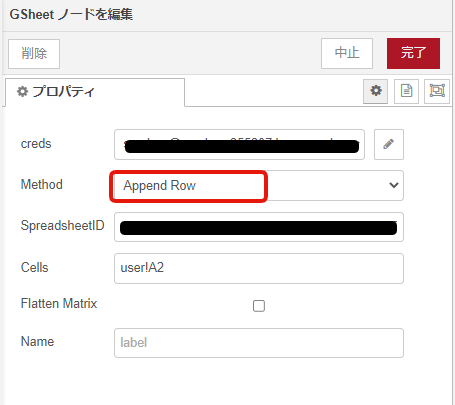Click the GSheet ノードを編集 title
The width and height of the screenshot is (455, 405).
pos(71,15)
